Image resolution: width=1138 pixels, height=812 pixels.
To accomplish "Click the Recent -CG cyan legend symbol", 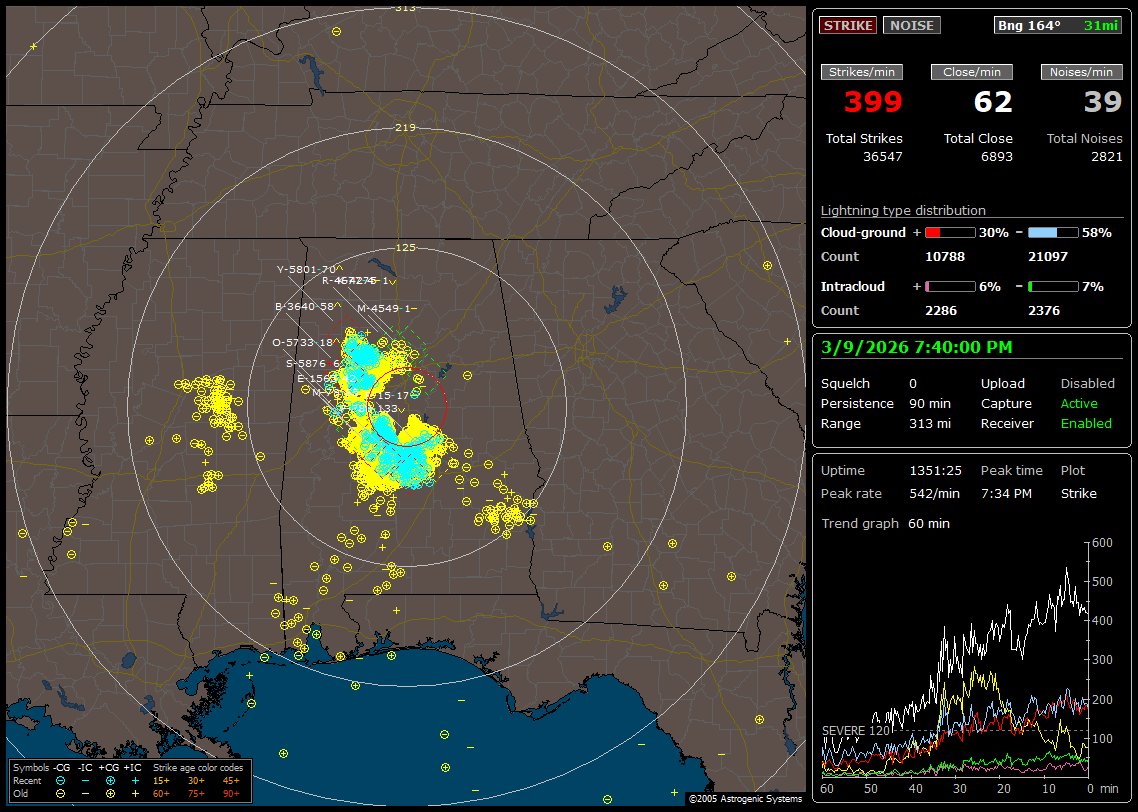I will coord(61,780).
